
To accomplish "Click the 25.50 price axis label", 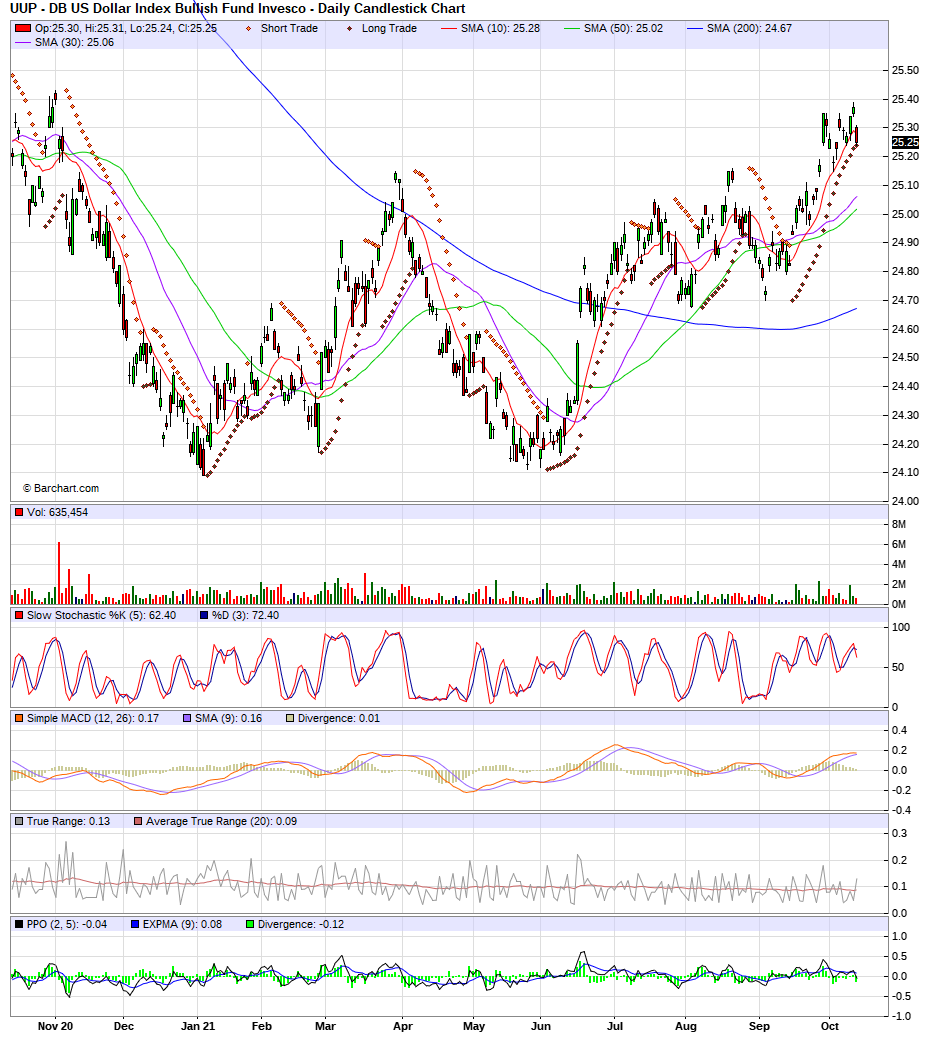I will (905, 70).
